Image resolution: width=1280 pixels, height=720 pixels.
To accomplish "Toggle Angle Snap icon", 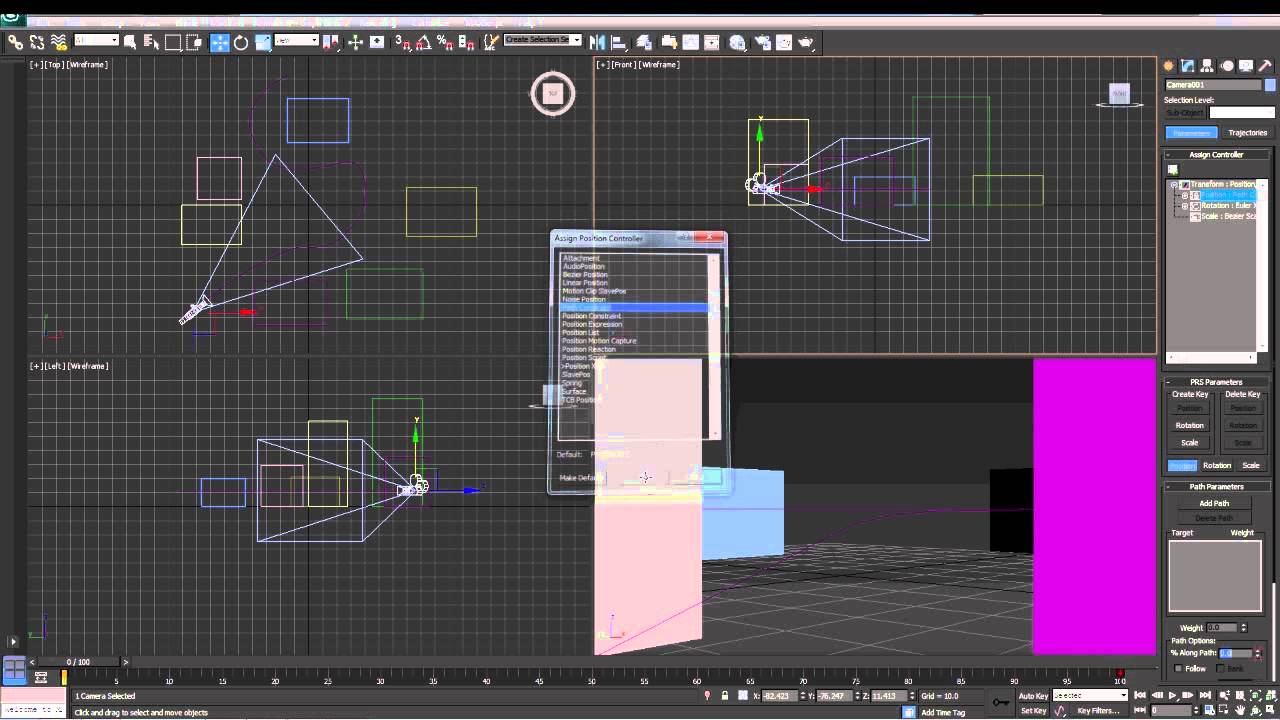I will (x=423, y=42).
